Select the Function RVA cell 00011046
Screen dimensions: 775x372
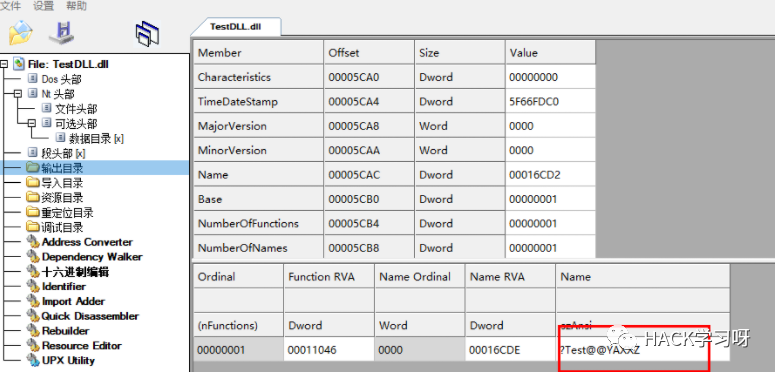pos(329,350)
